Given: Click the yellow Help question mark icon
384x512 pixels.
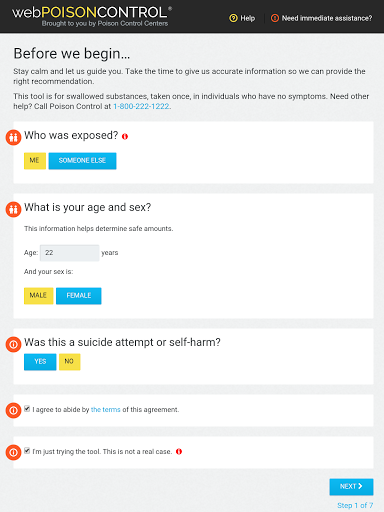Looking at the screenshot, I should click(233, 18).
